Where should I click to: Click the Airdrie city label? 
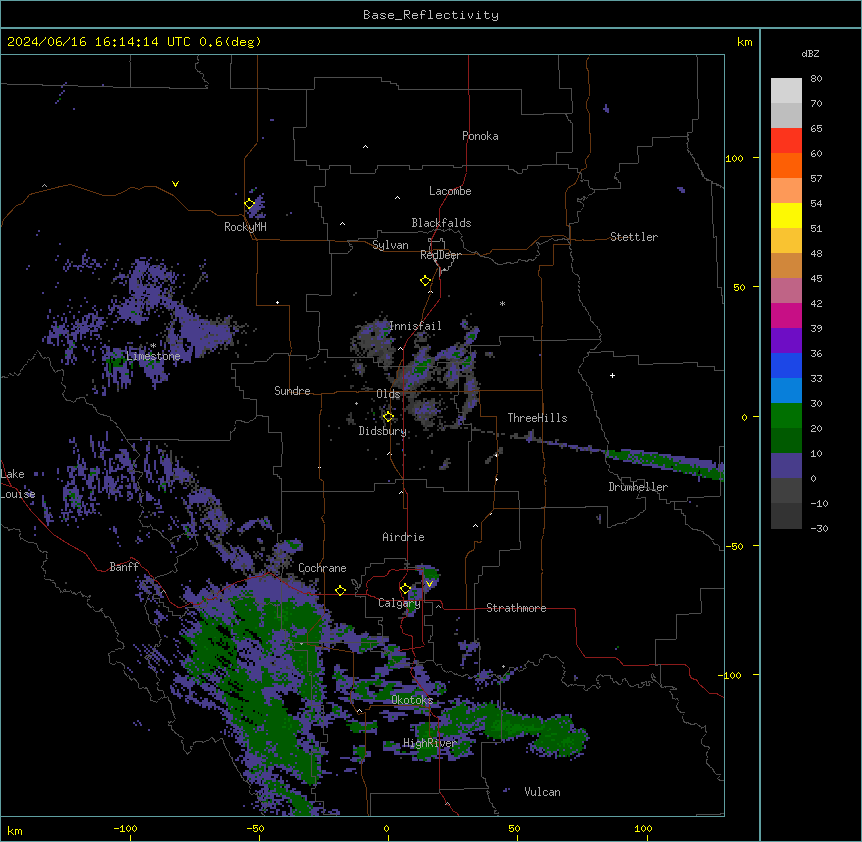404,537
